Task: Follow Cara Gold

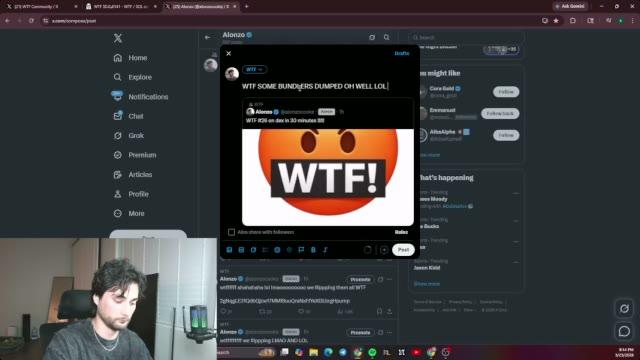Action: [x=506, y=92]
